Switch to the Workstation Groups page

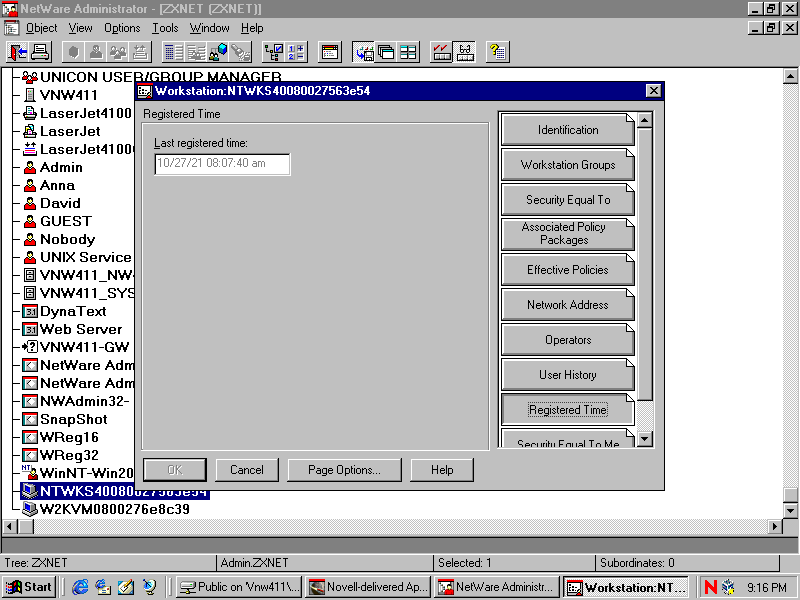point(568,165)
